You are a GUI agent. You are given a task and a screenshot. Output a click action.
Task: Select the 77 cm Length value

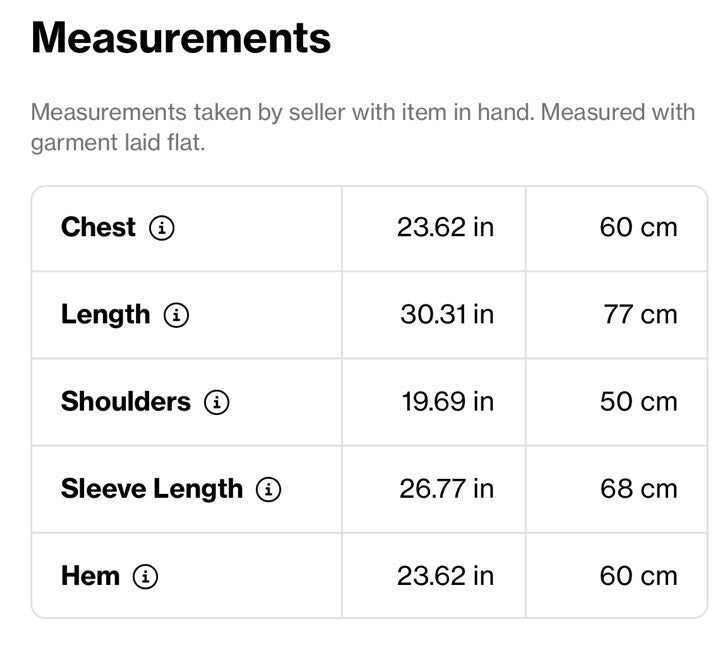pos(640,315)
